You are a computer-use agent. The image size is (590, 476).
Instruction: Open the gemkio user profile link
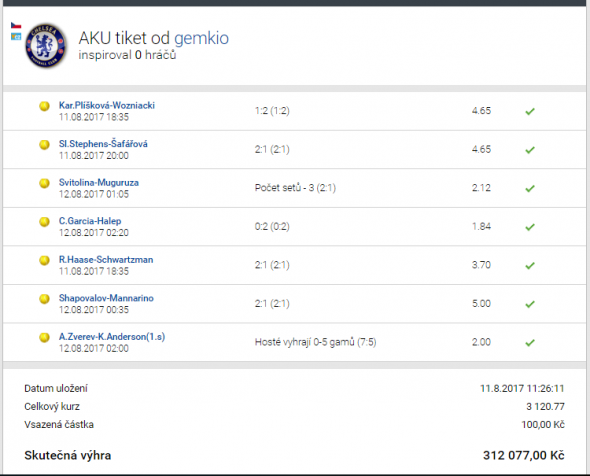[x=201, y=38]
